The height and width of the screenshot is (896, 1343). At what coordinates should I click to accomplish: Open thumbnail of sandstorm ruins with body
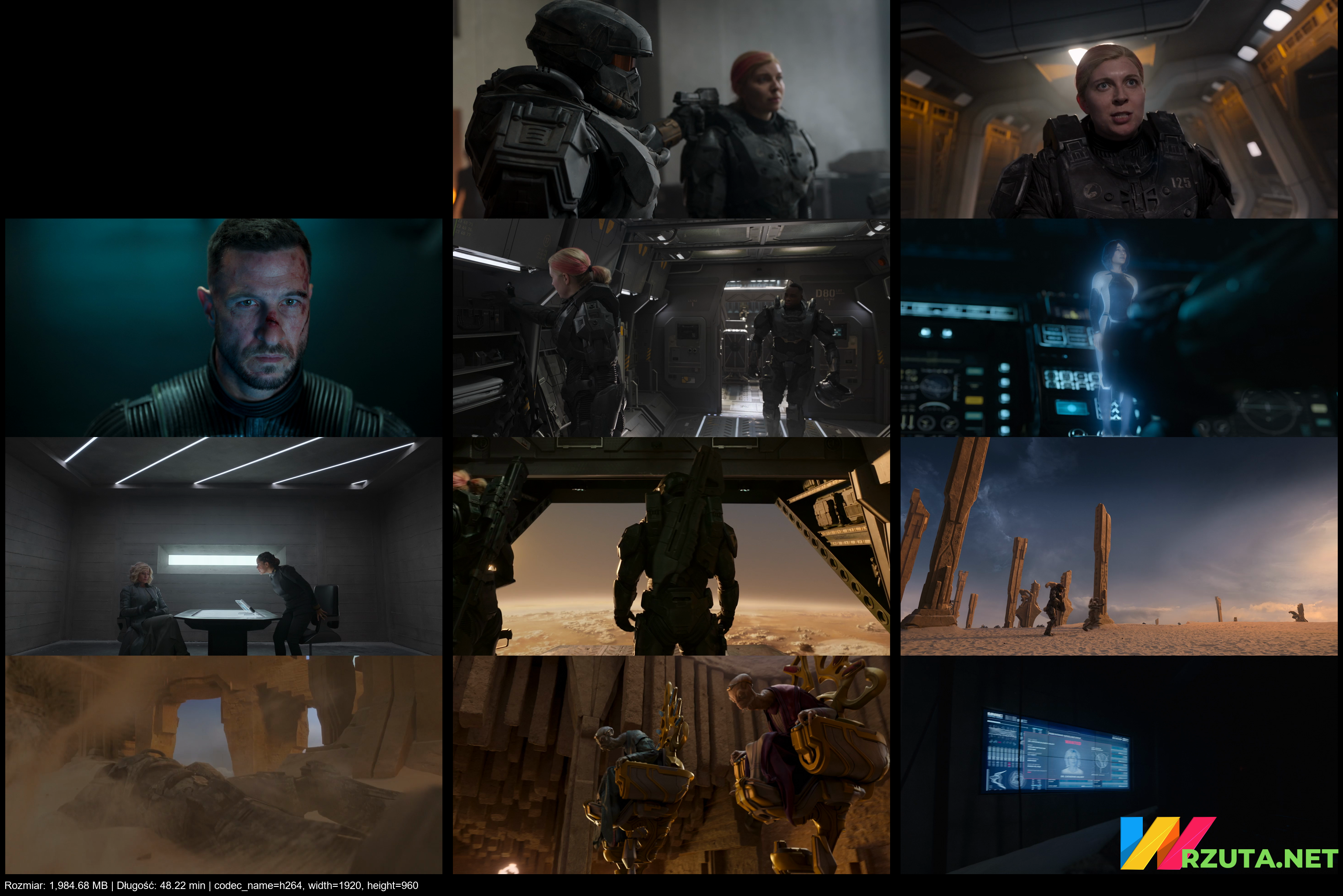tap(223, 764)
